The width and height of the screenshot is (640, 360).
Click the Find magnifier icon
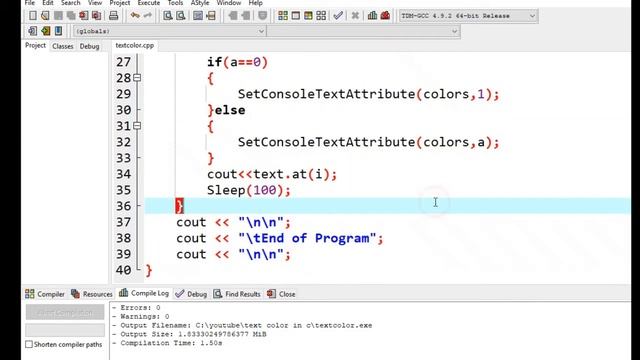168,16
